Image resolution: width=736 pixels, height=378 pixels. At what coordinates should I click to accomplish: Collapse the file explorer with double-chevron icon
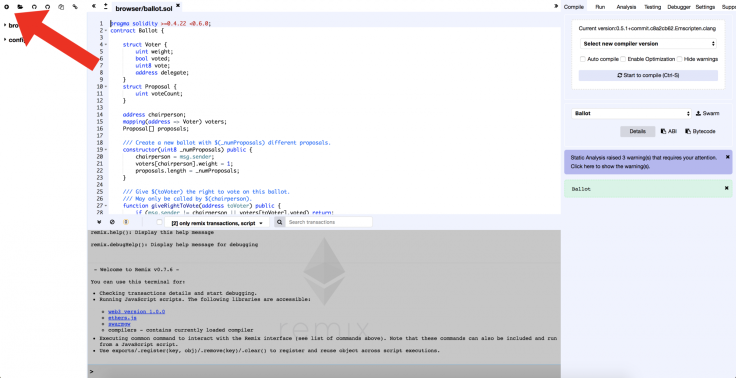(x=94, y=6)
